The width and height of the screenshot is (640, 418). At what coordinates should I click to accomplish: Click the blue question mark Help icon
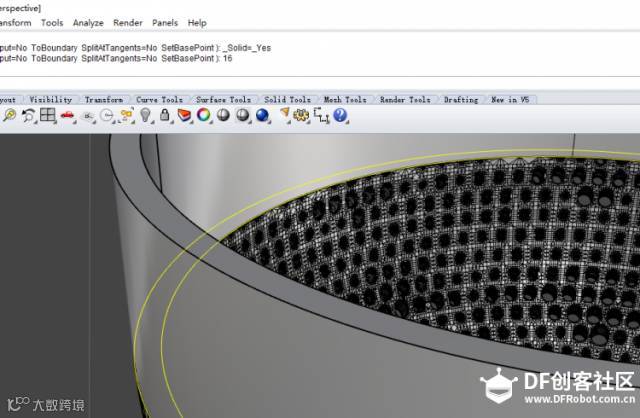pos(340,116)
